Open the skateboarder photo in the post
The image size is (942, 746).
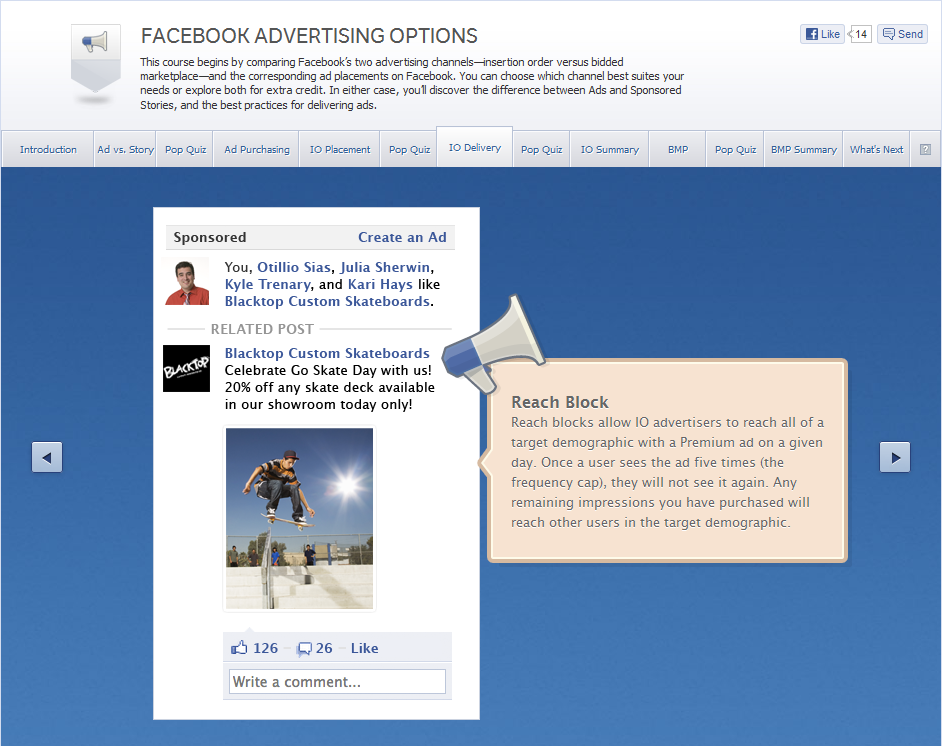tap(299, 518)
